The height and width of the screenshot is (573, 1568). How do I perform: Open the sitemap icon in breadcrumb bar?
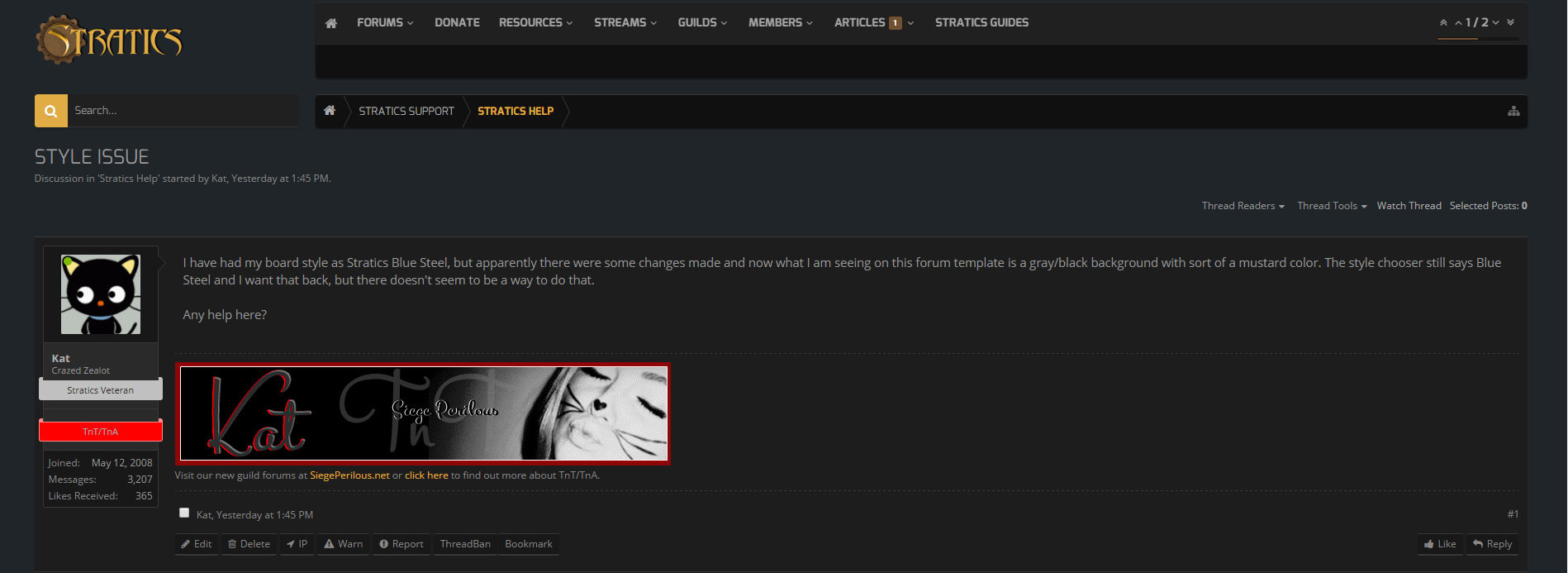(1513, 111)
